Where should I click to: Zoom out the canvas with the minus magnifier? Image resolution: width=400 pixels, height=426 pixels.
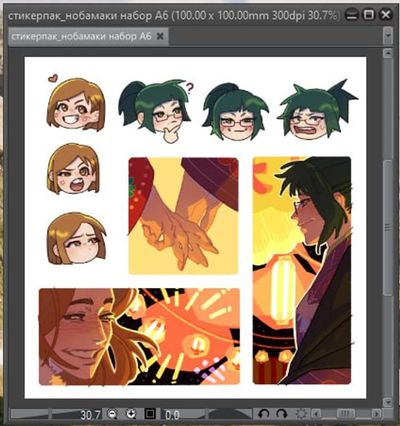pyautogui.click(x=113, y=414)
